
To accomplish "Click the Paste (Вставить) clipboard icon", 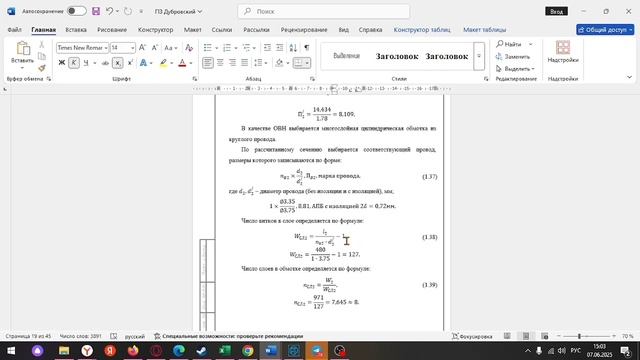I will click(22, 49).
